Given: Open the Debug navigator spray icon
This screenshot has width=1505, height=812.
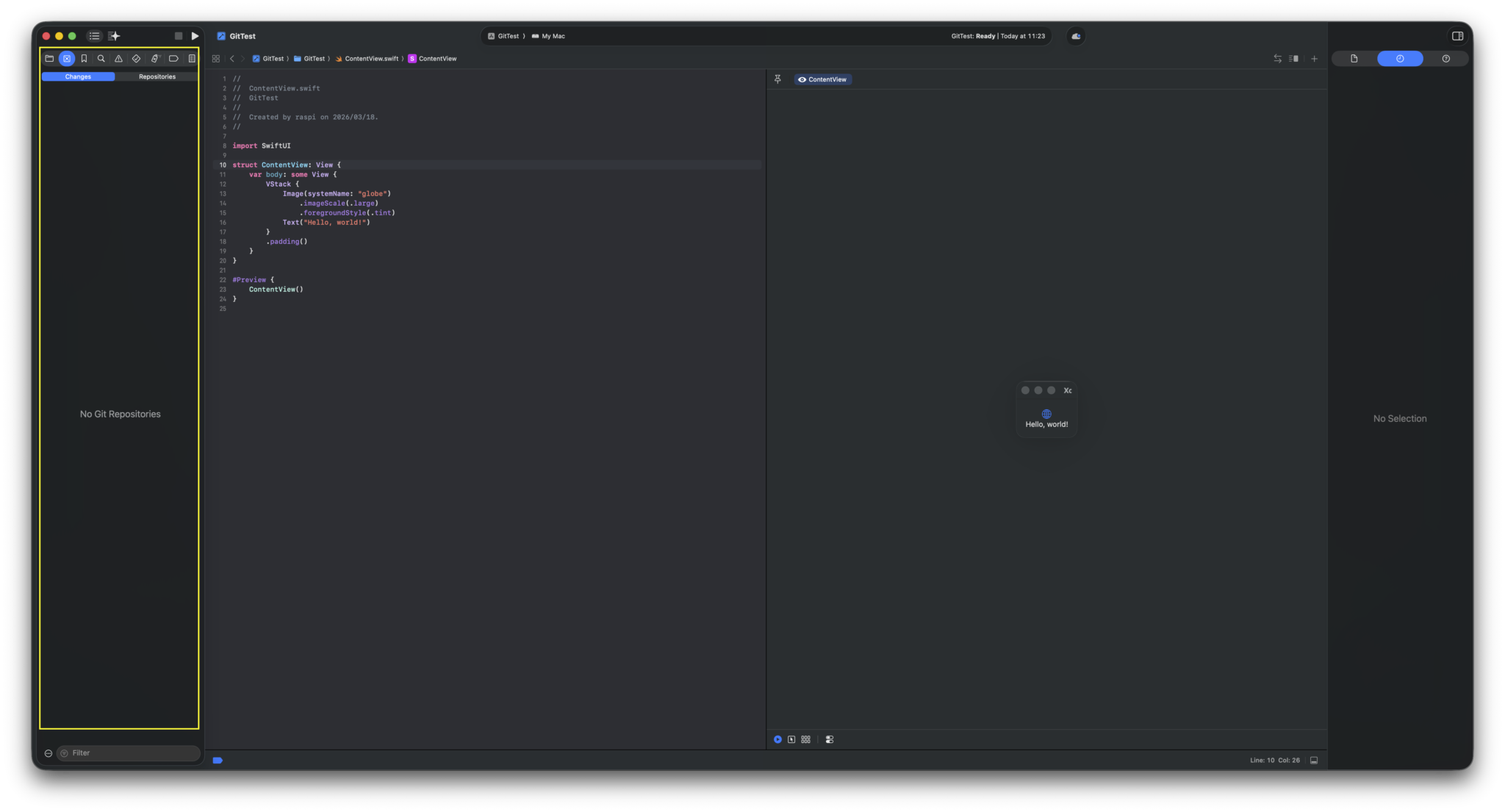Looking at the screenshot, I should click(x=155, y=59).
